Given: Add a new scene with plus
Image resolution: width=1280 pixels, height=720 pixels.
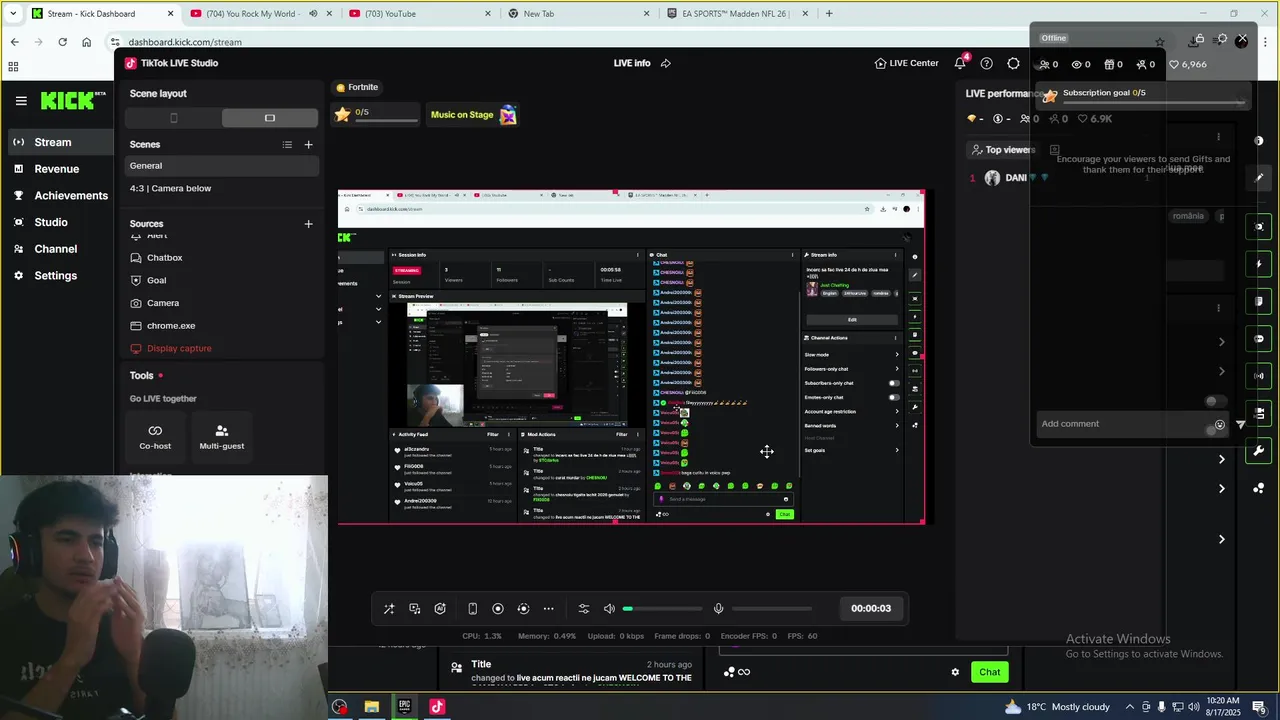Looking at the screenshot, I should pyautogui.click(x=308, y=145).
